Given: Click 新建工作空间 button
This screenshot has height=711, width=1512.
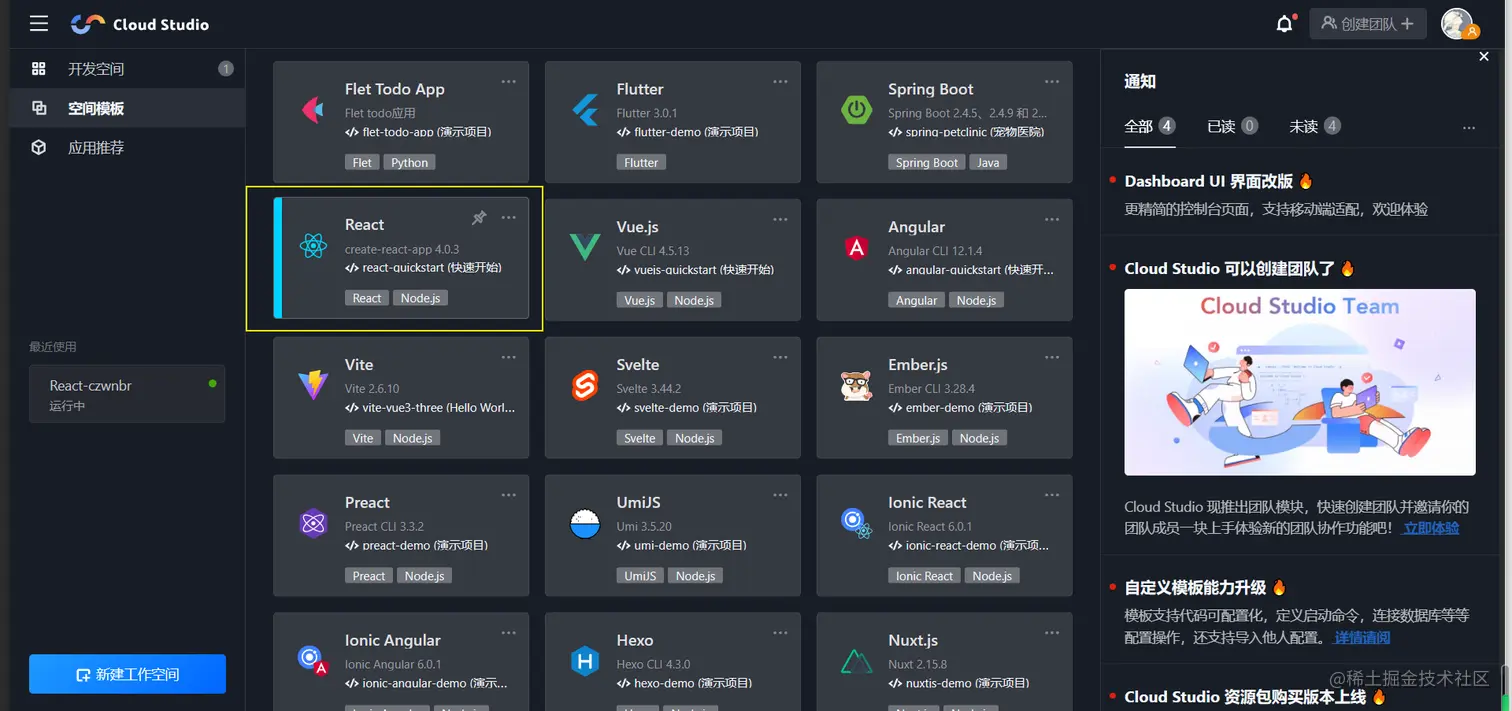Looking at the screenshot, I should click(x=127, y=674).
